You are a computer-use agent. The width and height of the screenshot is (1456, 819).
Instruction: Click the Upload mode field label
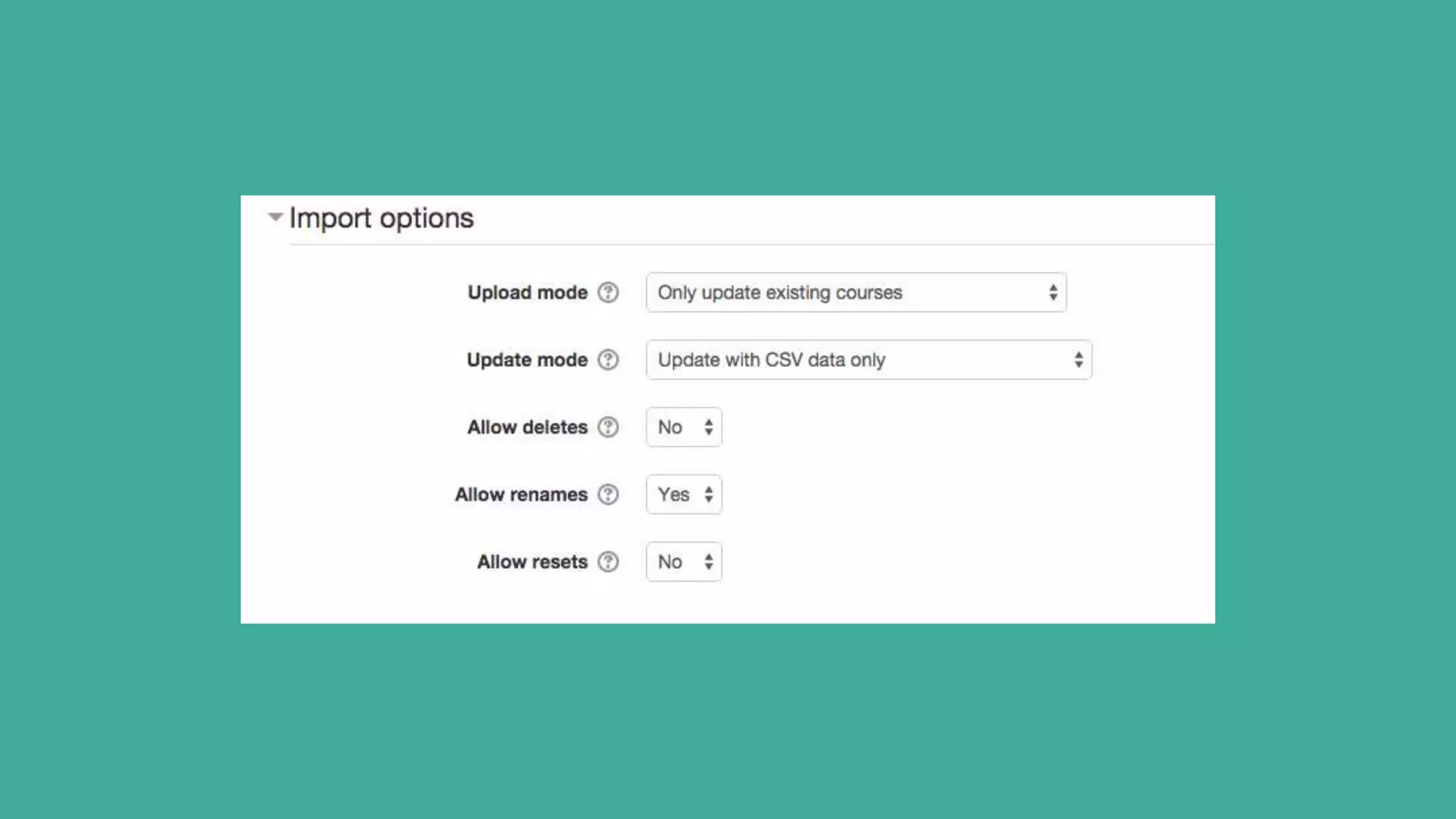[527, 292]
